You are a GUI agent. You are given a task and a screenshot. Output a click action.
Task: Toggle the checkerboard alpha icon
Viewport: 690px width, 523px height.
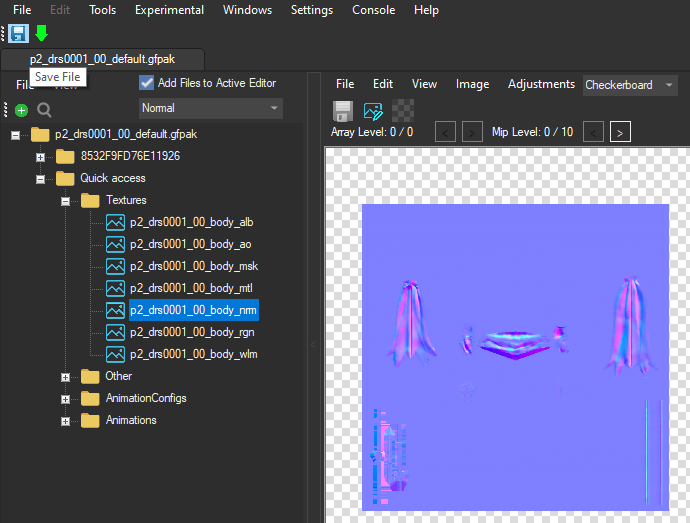pyautogui.click(x=403, y=110)
